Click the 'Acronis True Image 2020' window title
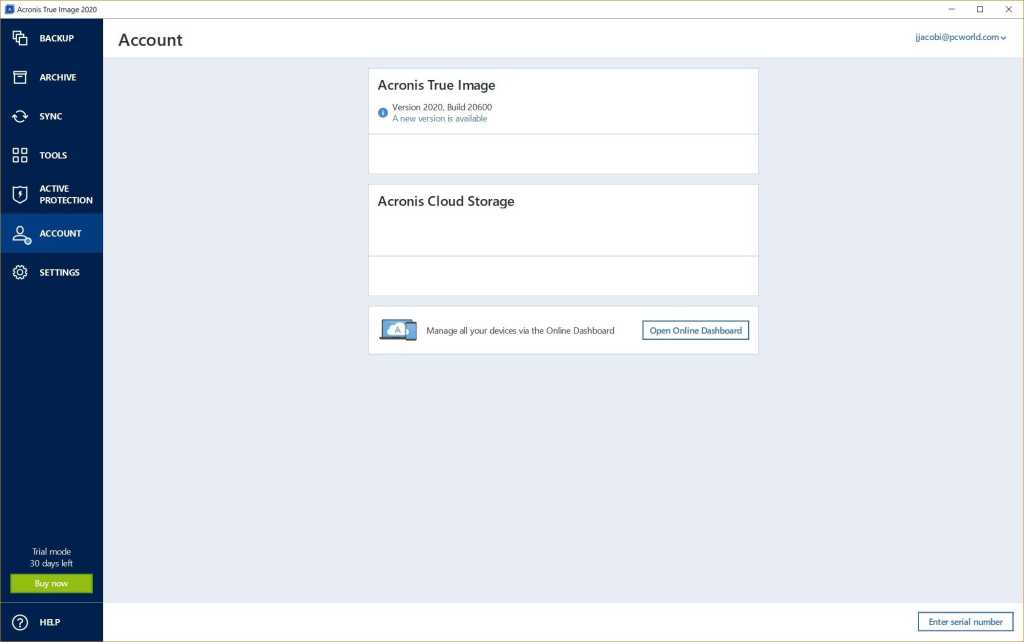Screen dimensions: 1024x642 pos(57,9)
